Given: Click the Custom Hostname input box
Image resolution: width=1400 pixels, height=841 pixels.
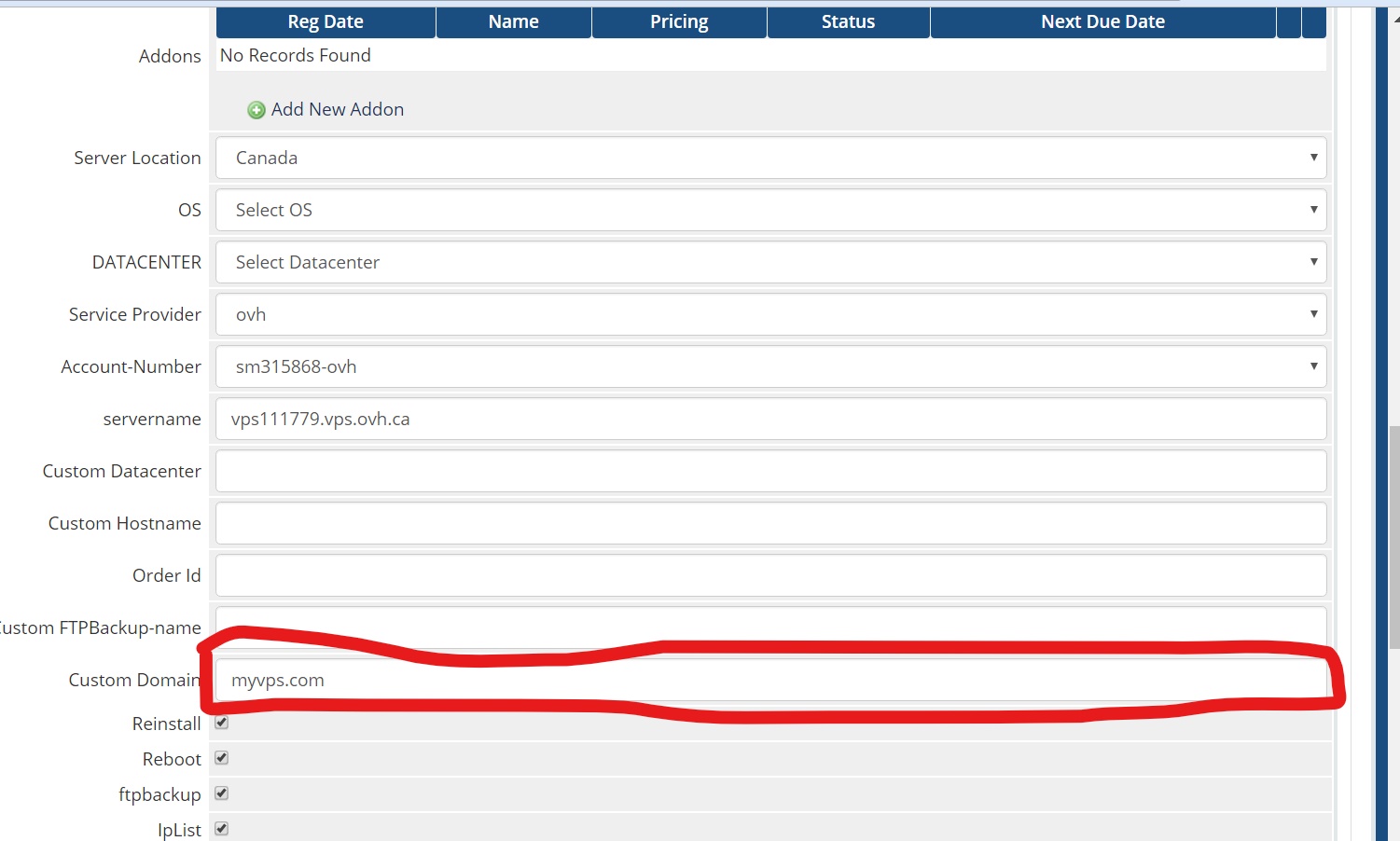Looking at the screenshot, I should tap(770, 523).
